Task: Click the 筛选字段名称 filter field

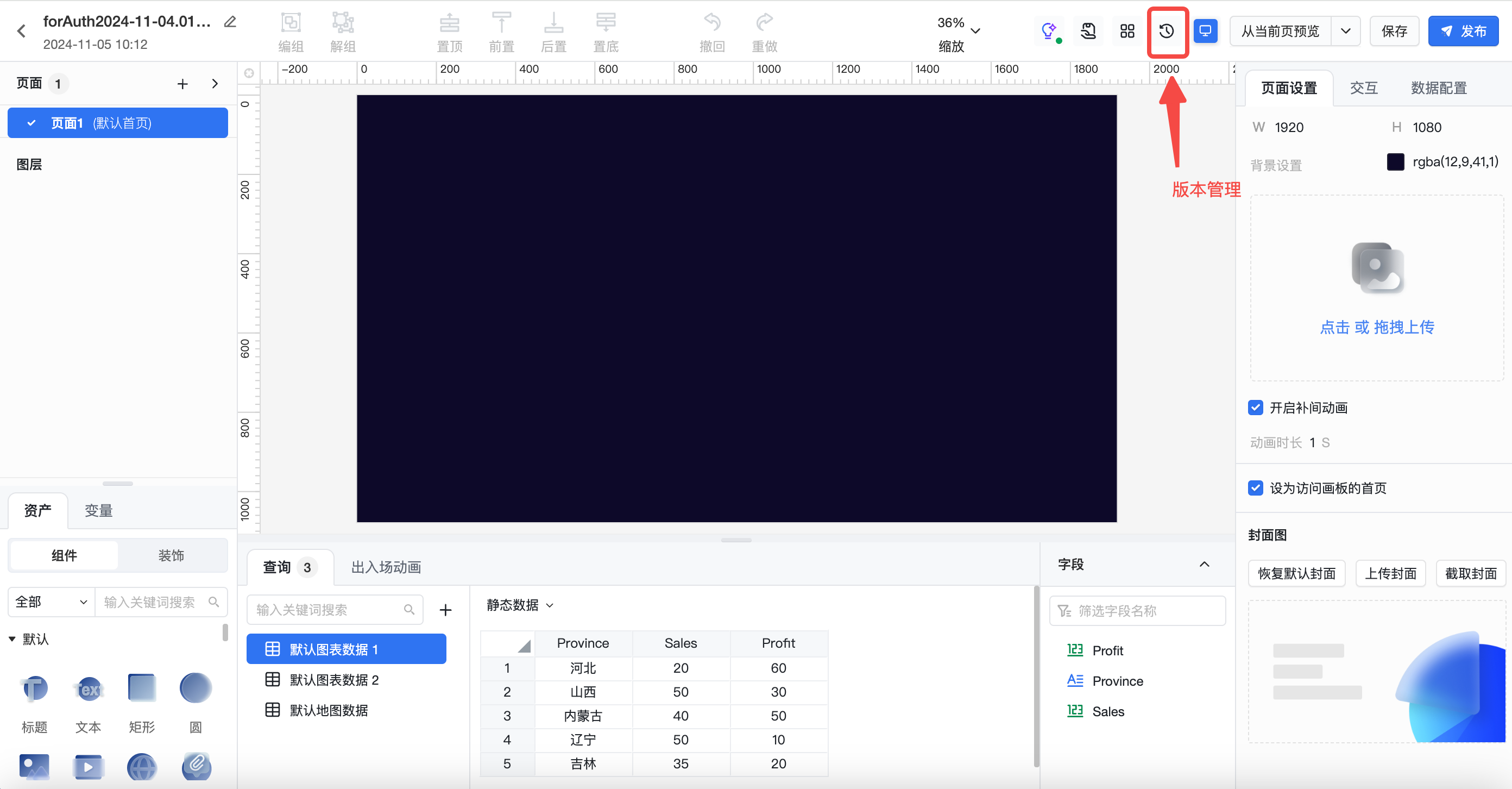Action: [1137, 611]
